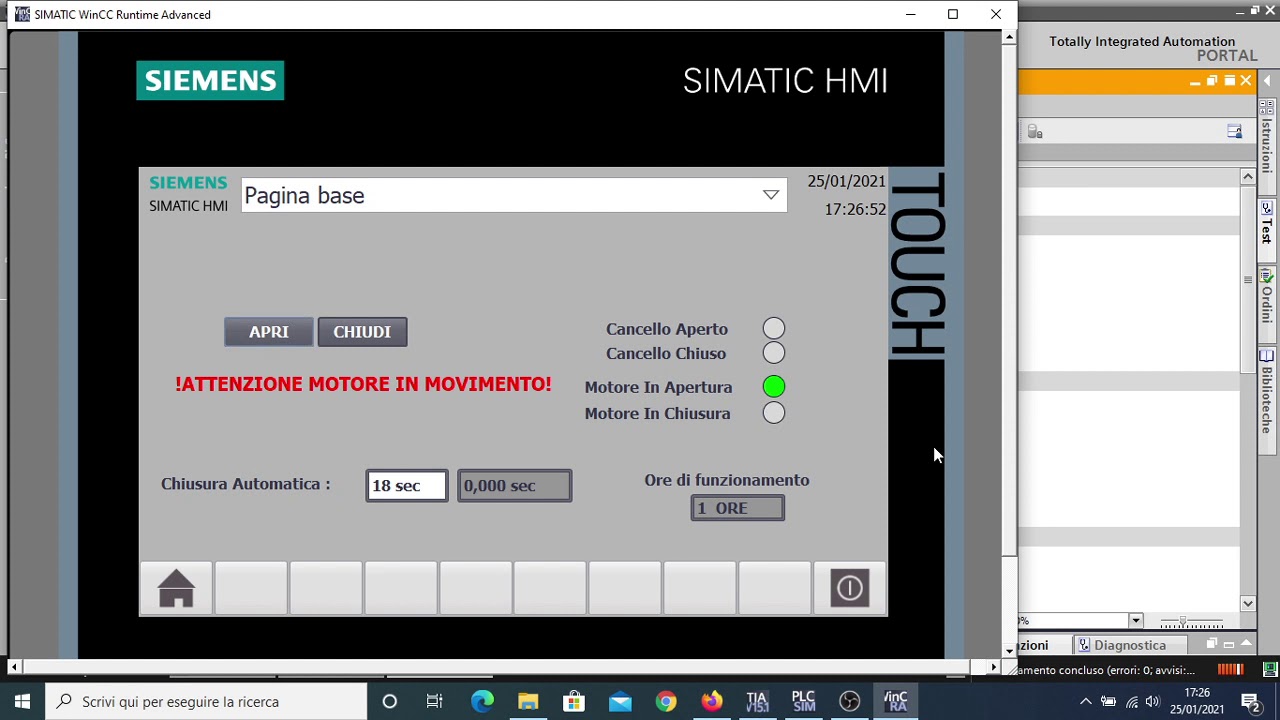Viewport: 1280px width, 720px height.
Task: Click the zoom slider in TIA Portal
Action: (1191, 622)
